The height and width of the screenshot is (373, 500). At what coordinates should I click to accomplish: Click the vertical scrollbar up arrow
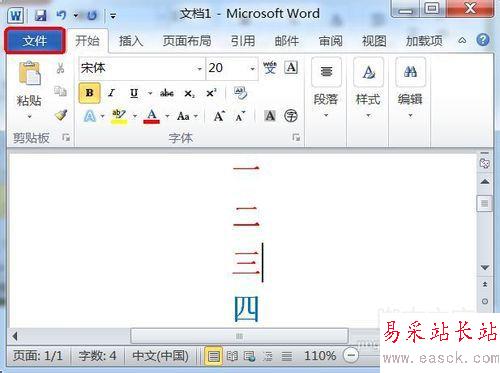[485, 182]
